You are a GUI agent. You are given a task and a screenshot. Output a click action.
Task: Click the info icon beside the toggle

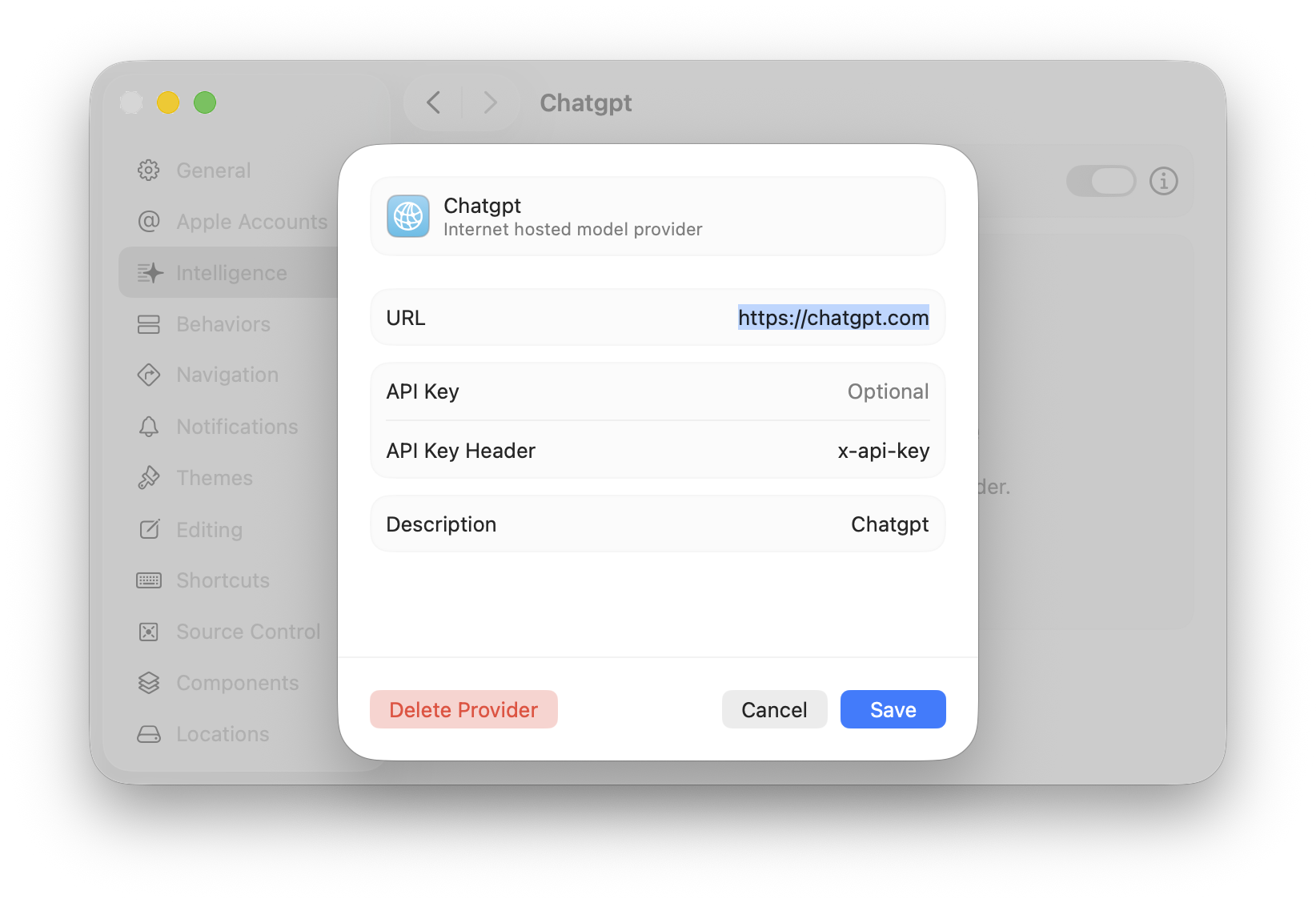pos(1164,181)
